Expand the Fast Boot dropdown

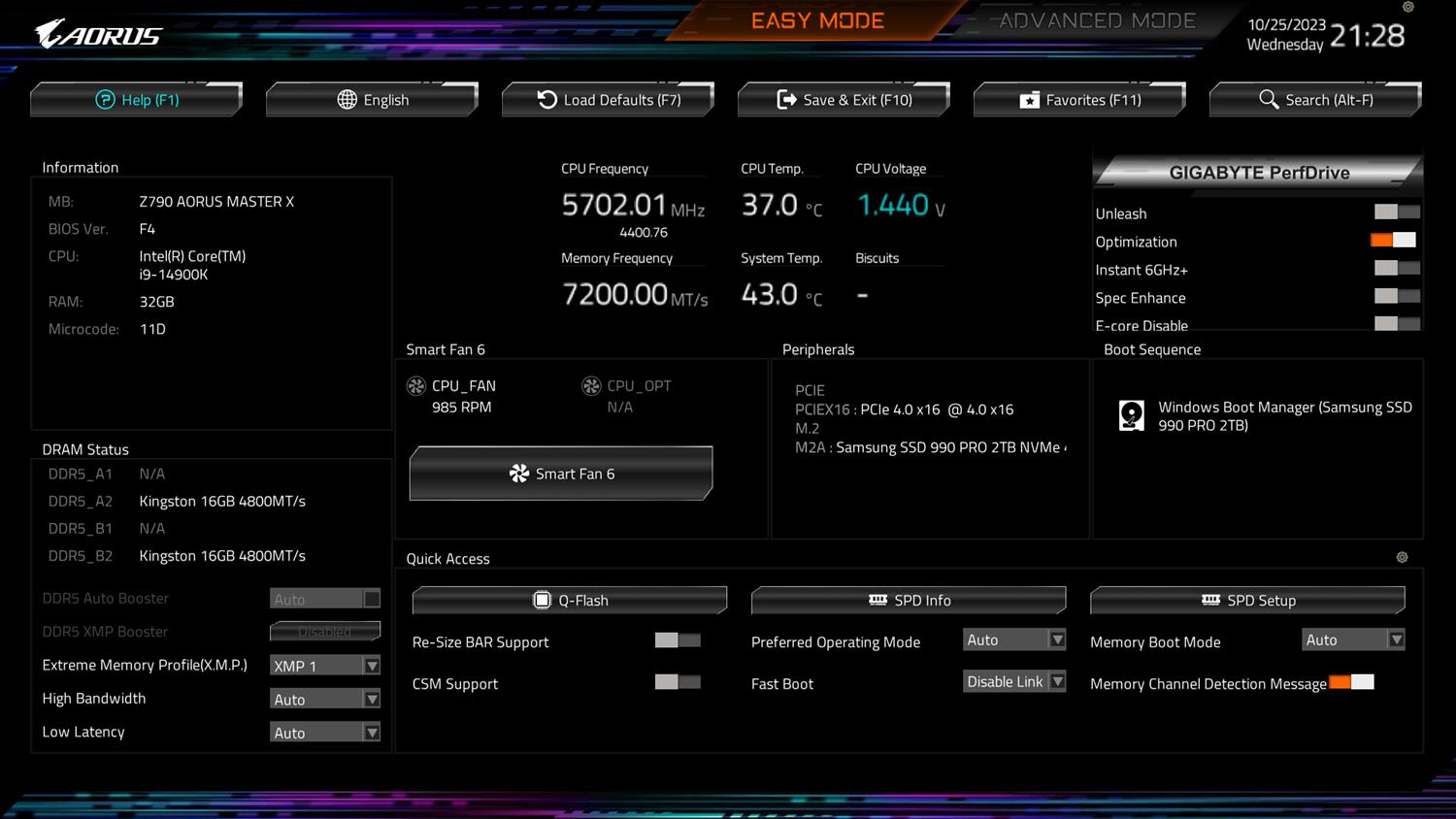[x=1014, y=681]
